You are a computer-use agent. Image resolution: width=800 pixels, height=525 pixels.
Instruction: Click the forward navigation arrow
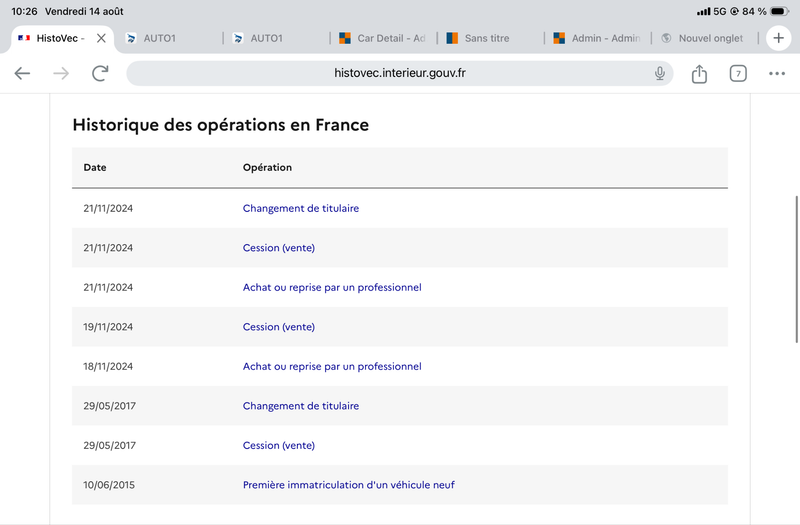[x=61, y=73]
